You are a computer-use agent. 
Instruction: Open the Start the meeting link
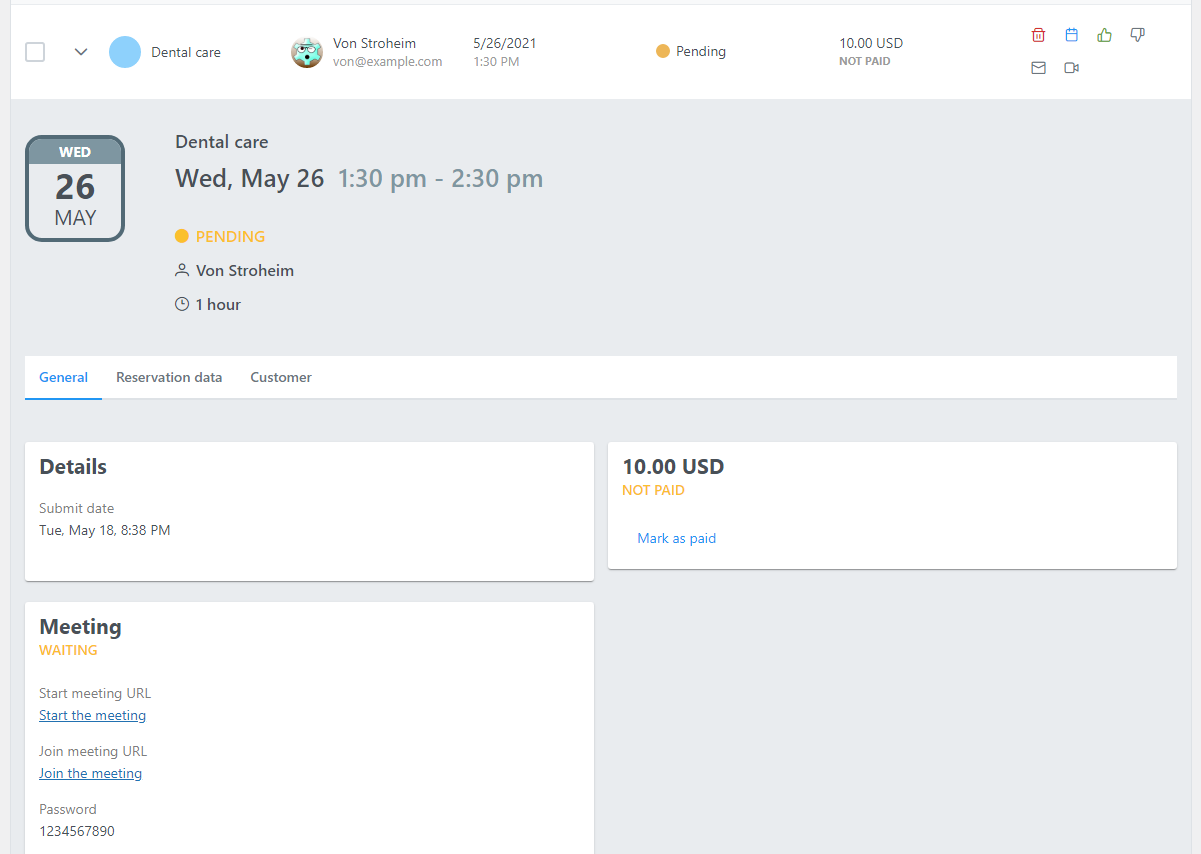point(93,715)
